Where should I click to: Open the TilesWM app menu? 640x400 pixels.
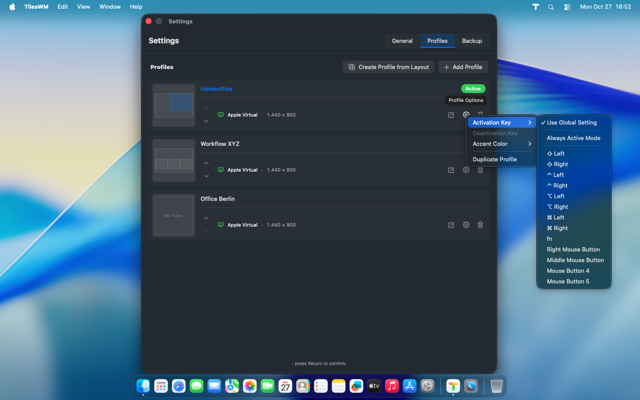pos(36,7)
